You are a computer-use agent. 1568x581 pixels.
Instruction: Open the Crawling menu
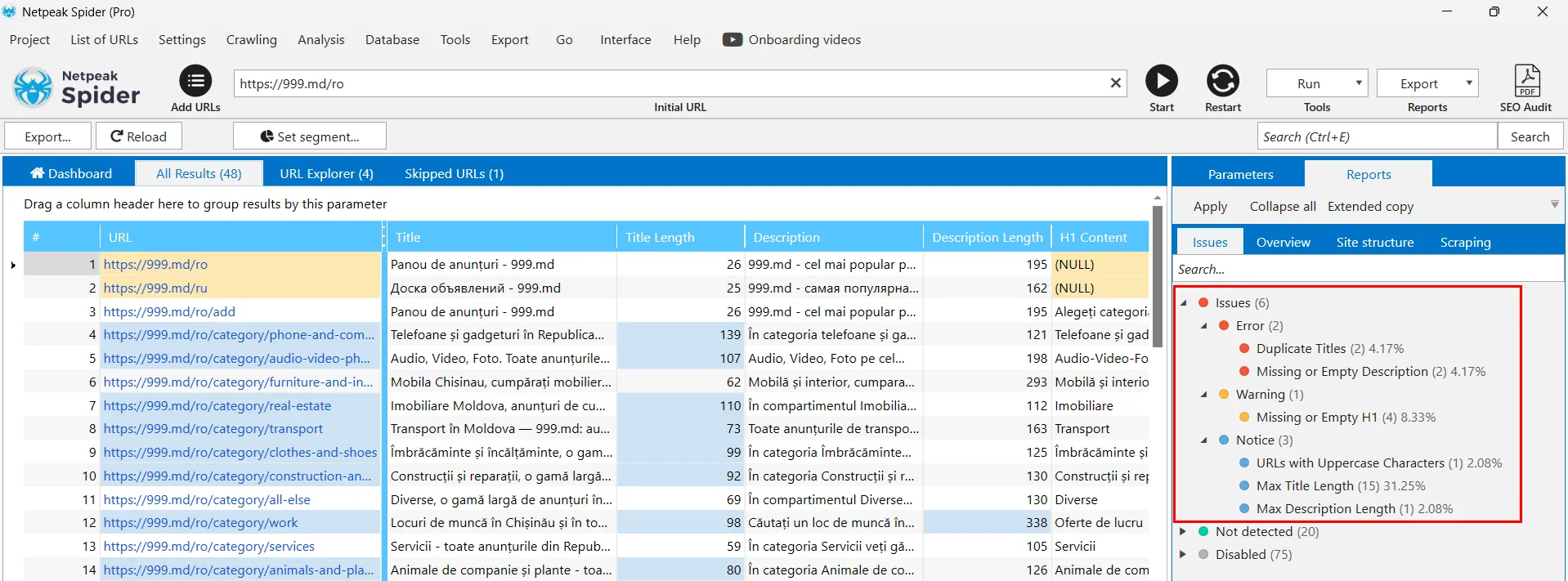[251, 39]
